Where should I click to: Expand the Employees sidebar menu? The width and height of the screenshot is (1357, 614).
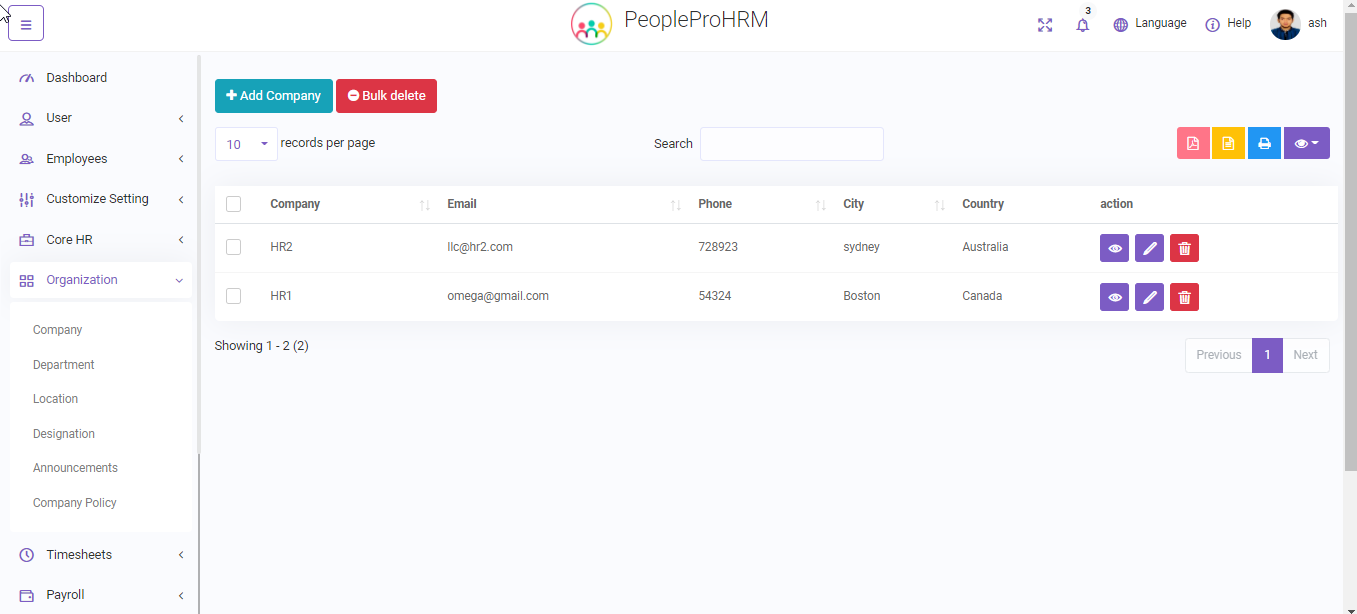pyautogui.click(x=100, y=159)
